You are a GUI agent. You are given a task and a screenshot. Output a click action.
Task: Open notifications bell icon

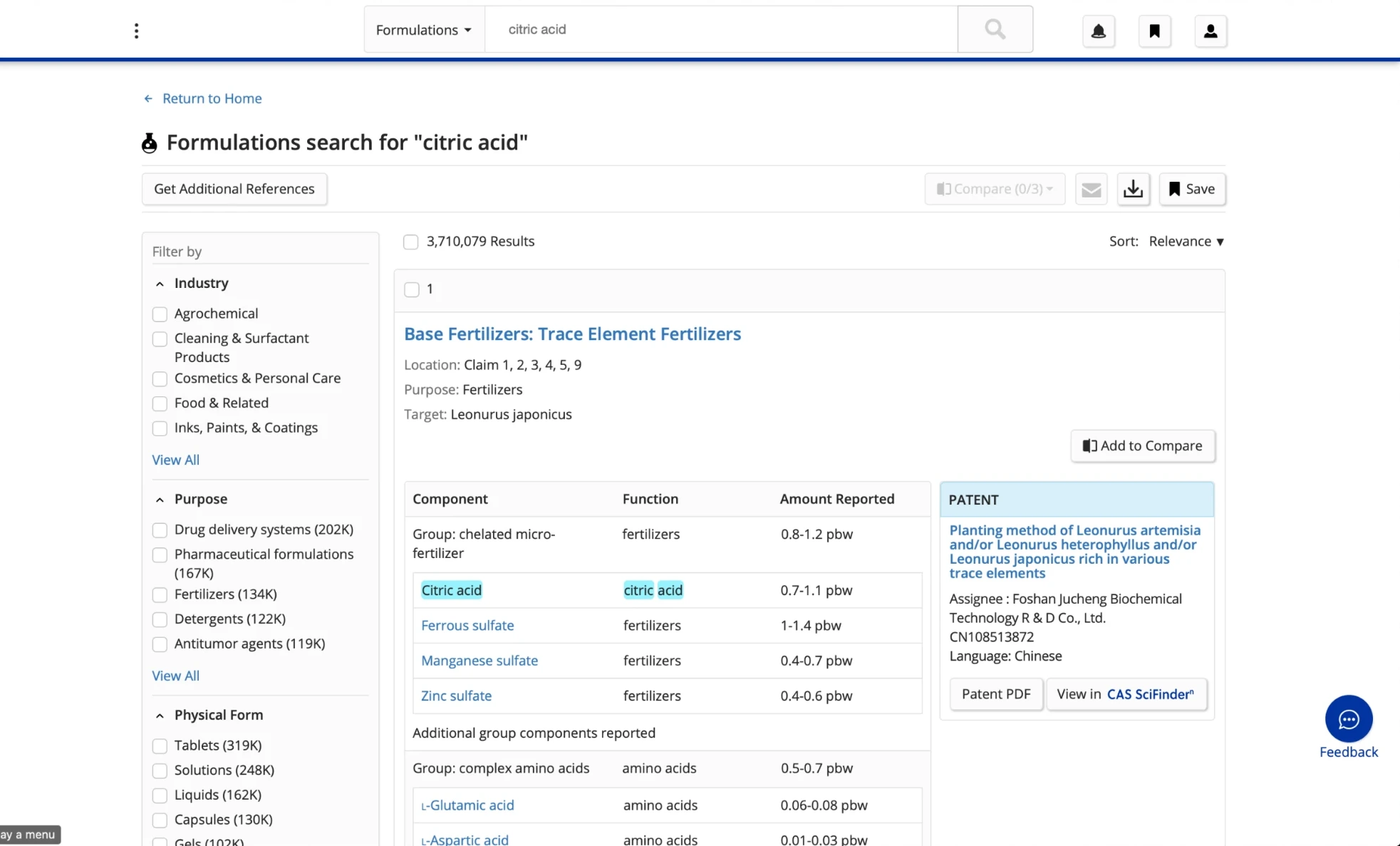(x=1098, y=31)
